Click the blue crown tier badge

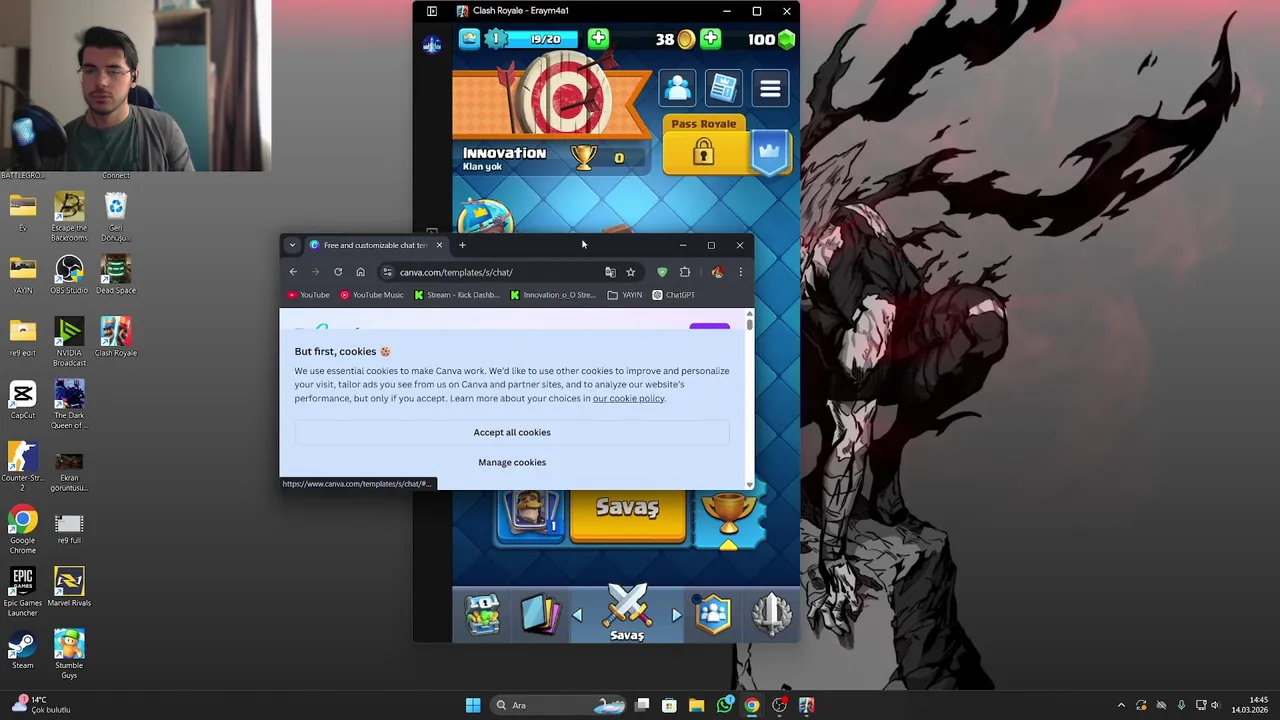tap(770, 152)
